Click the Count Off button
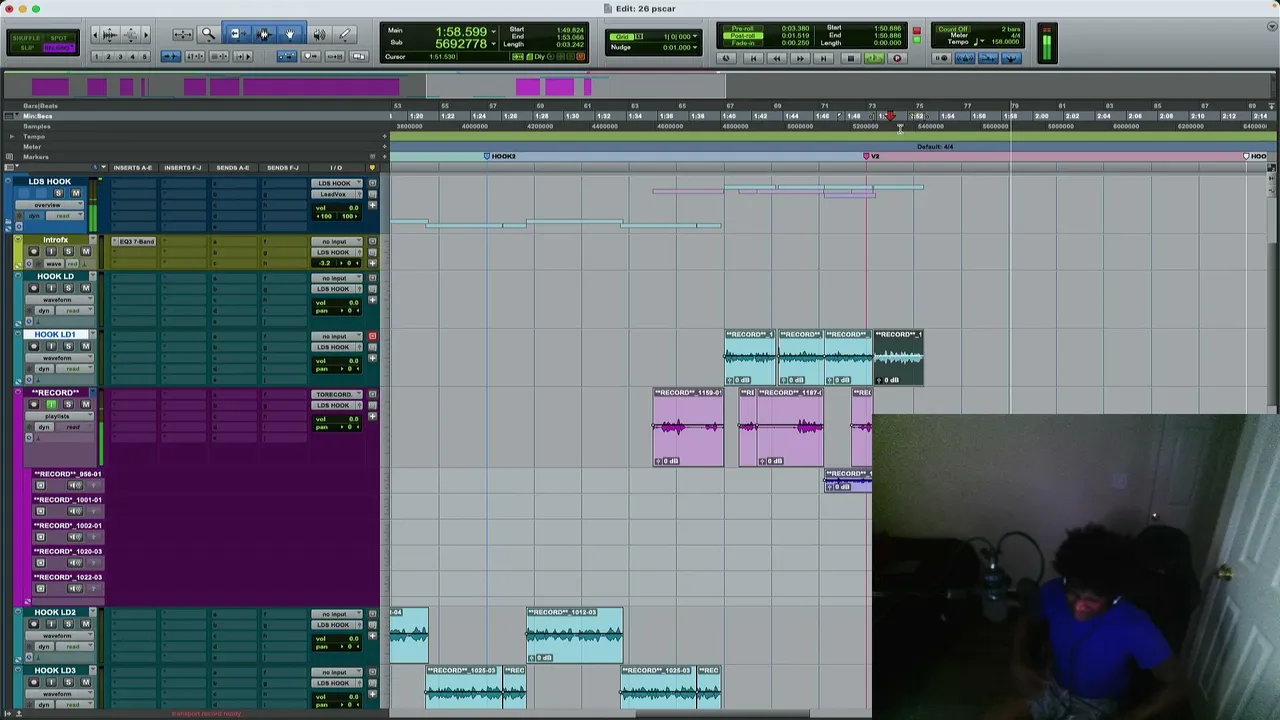Screen dimensions: 1280x720 (953, 29)
